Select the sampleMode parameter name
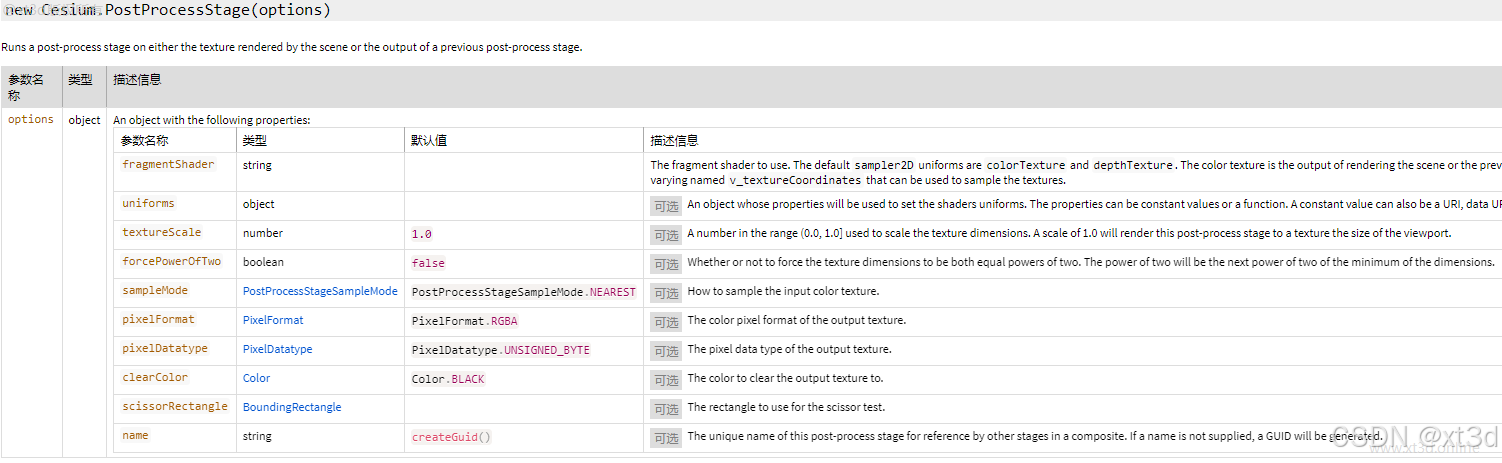The height and width of the screenshot is (463, 1502). tap(155, 291)
